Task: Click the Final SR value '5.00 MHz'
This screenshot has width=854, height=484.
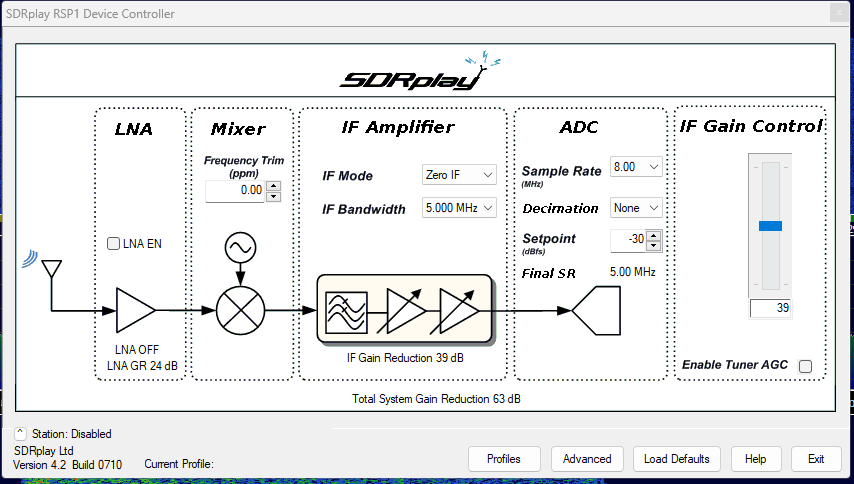Action: coord(632,272)
